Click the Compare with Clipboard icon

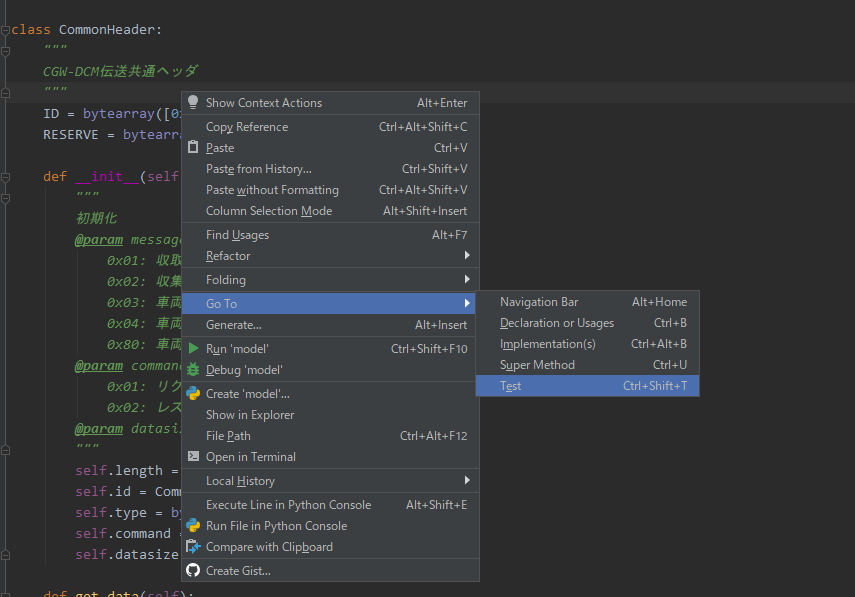192,546
